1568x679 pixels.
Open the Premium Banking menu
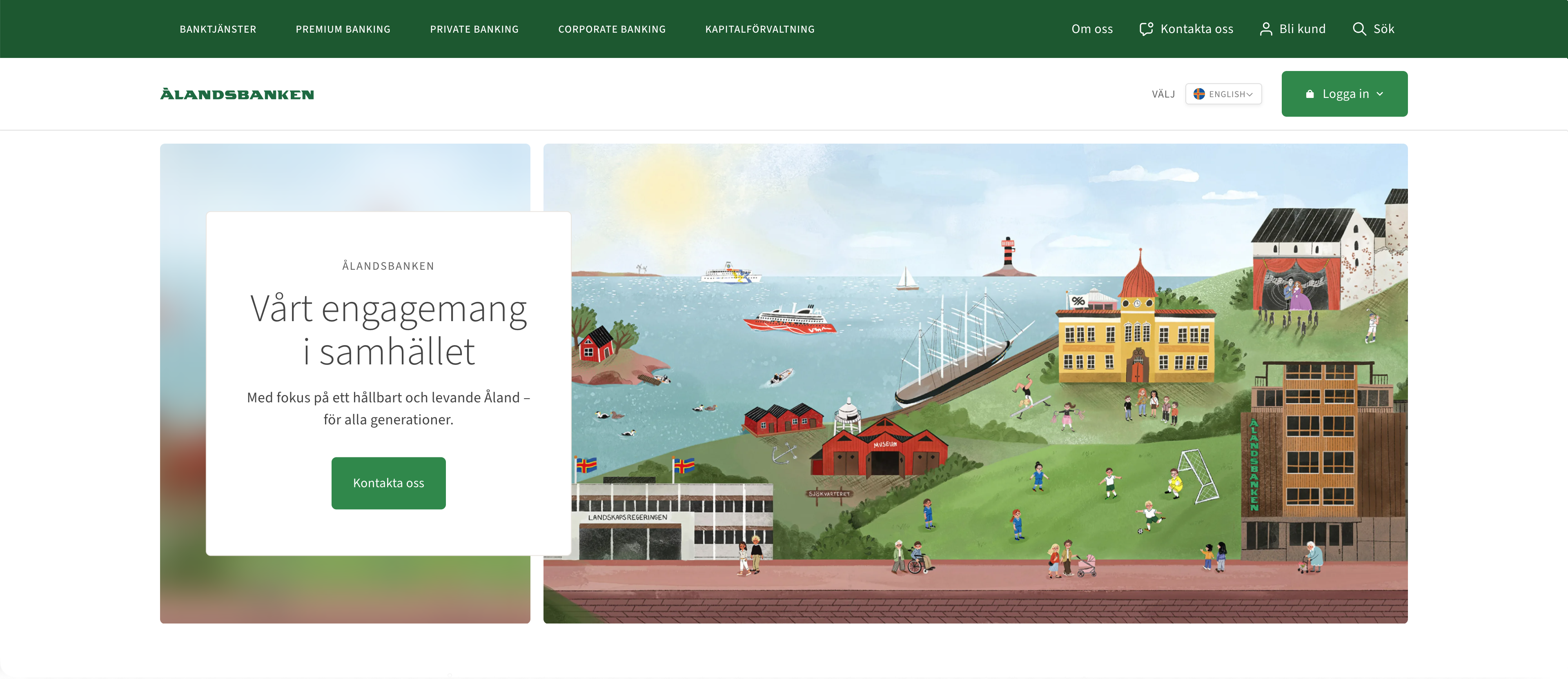tap(343, 29)
